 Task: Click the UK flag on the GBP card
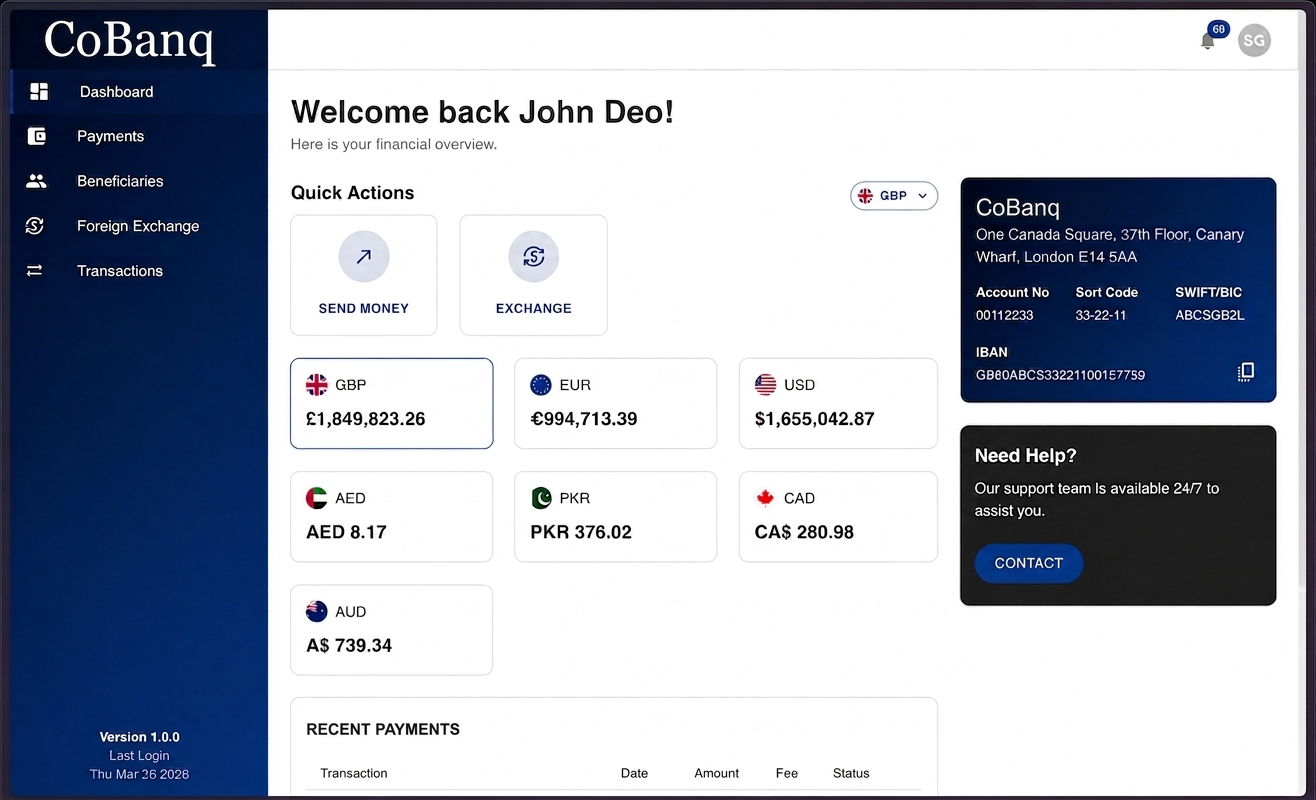317,384
